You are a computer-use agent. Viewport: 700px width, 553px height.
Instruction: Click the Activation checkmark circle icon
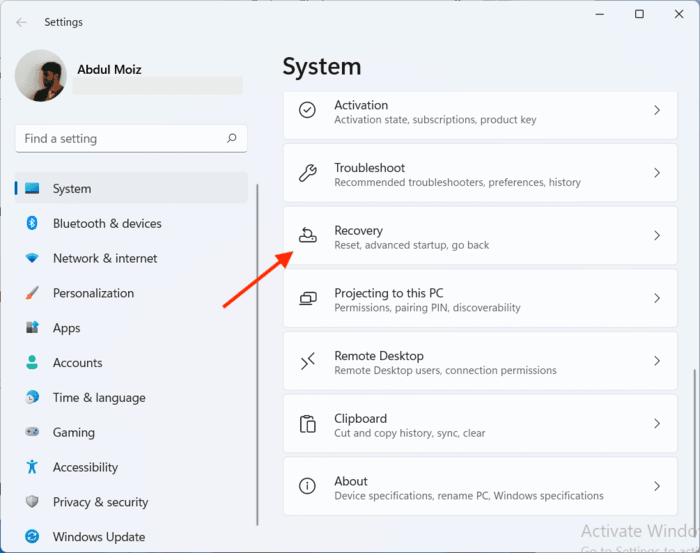(308, 110)
